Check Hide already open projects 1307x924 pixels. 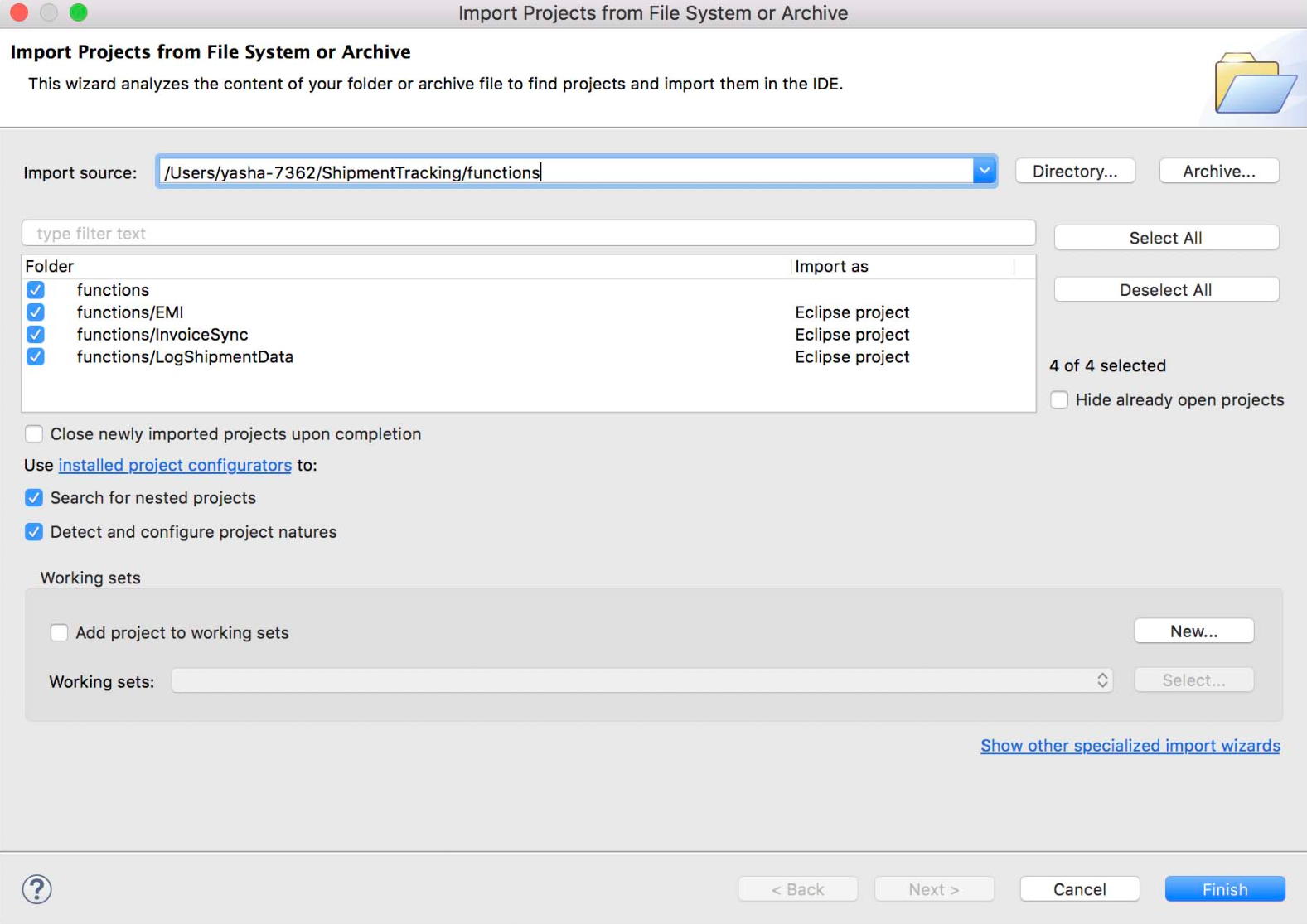[x=1059, y=400]
